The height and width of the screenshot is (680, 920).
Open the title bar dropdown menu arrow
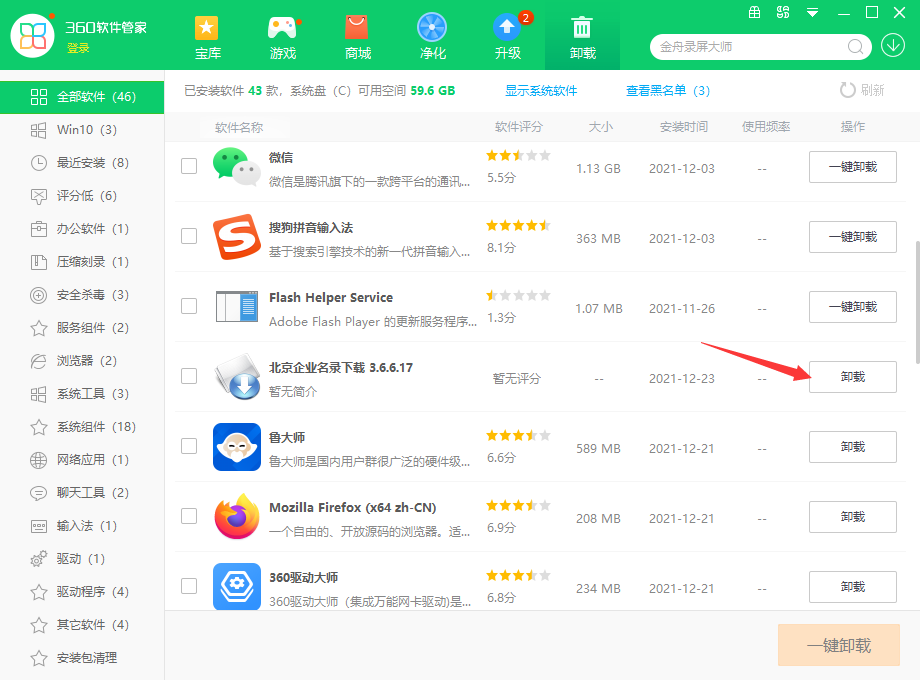812,12
